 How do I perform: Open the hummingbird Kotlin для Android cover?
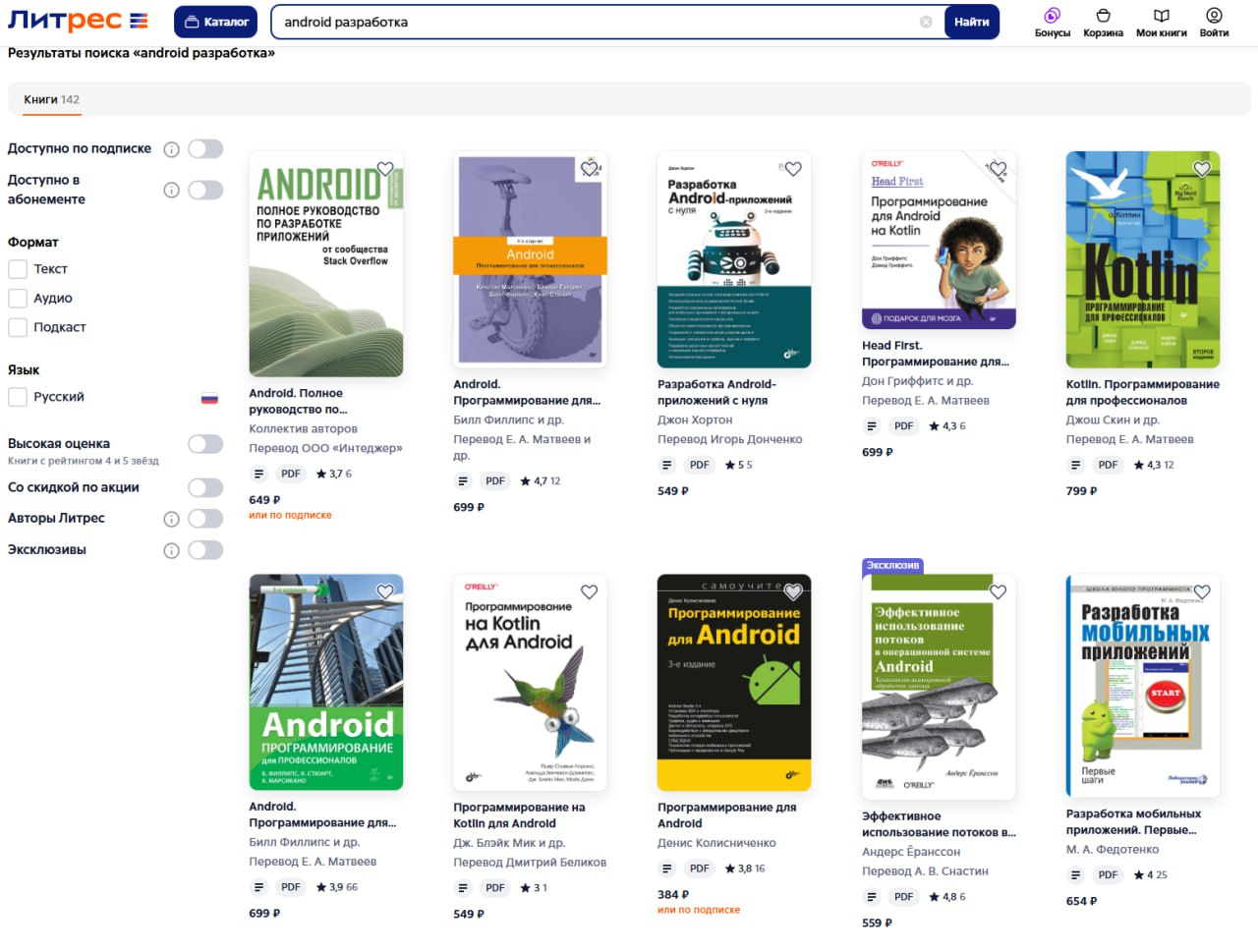click(531, 683)
